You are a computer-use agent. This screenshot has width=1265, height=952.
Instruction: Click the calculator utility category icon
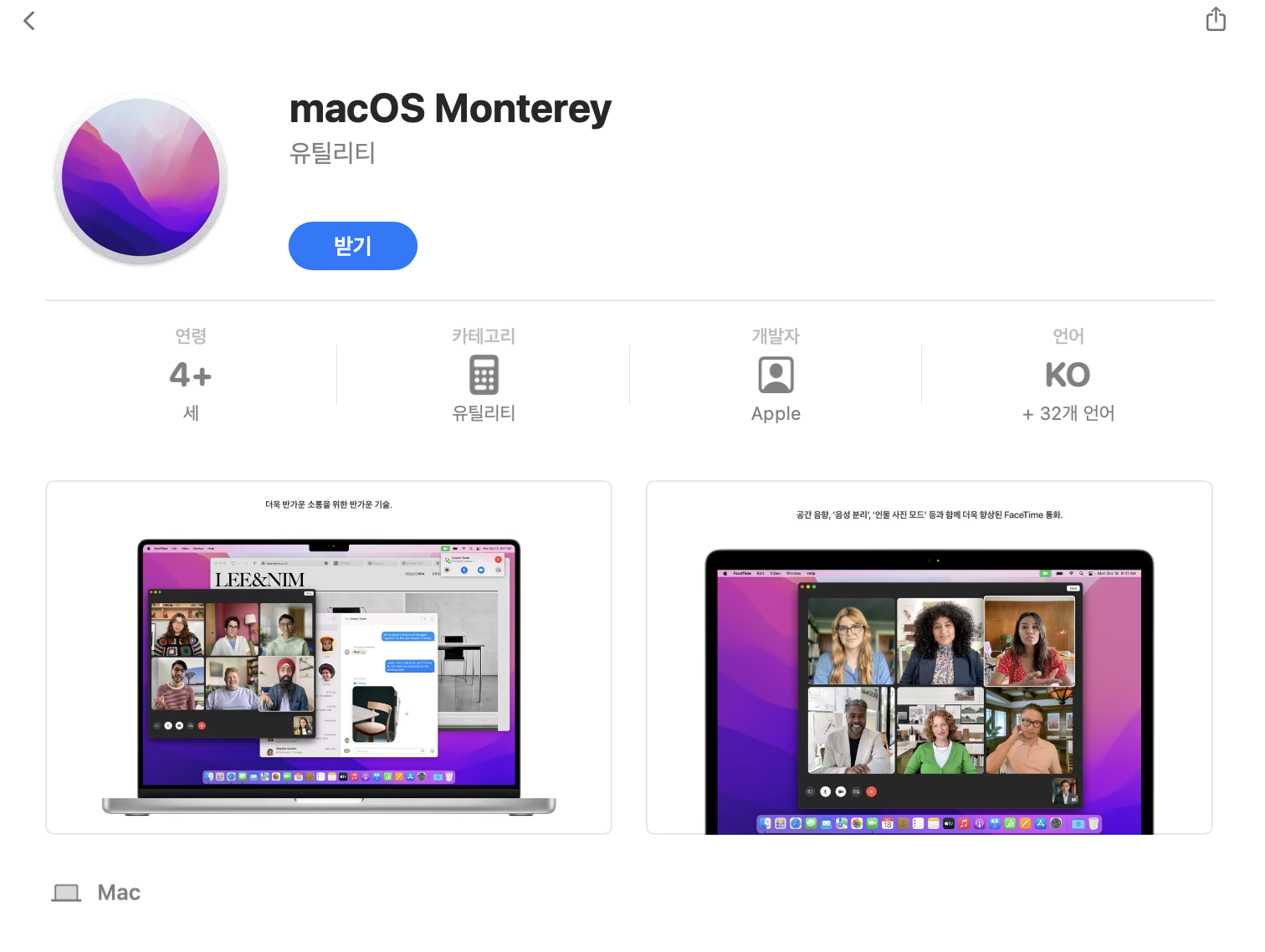[484, 375]
